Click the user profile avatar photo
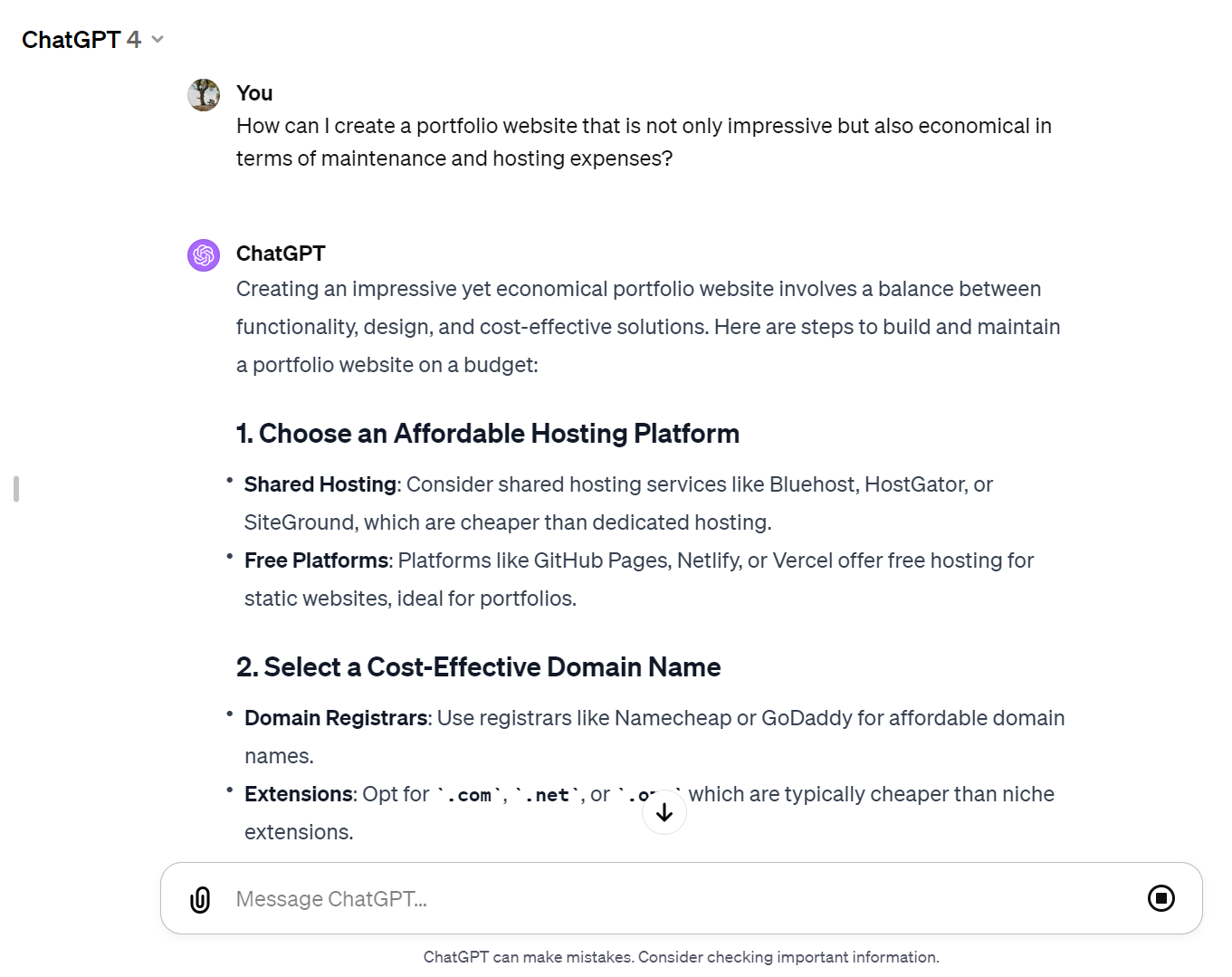 click(x=204, y=95)
